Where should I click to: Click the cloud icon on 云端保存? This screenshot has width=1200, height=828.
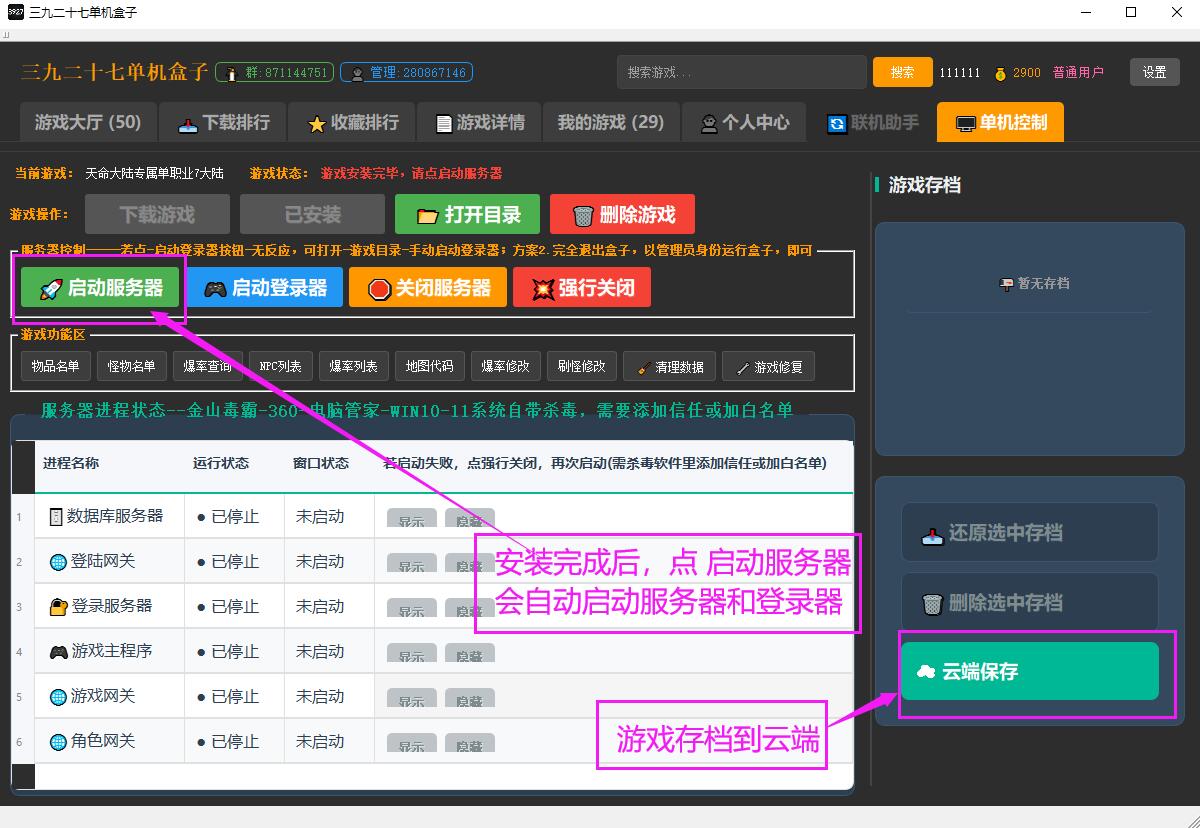point(926,672)
